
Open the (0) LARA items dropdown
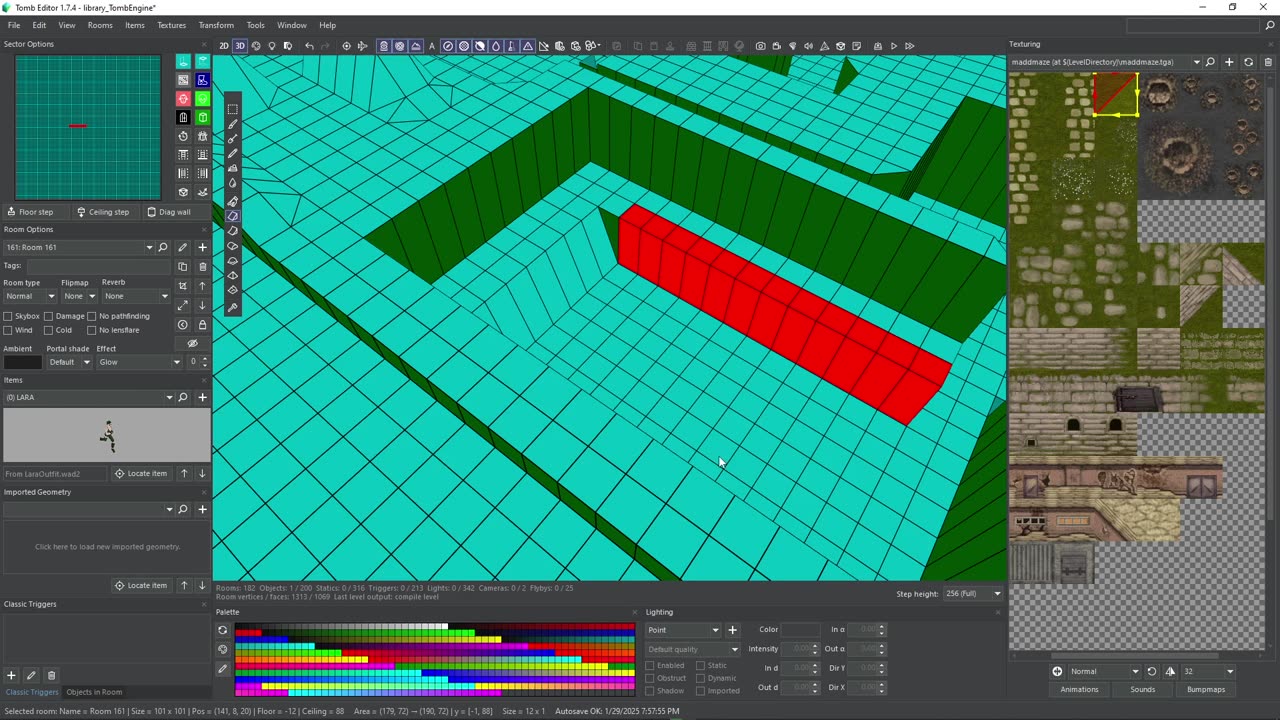click(x=88, y=397)
